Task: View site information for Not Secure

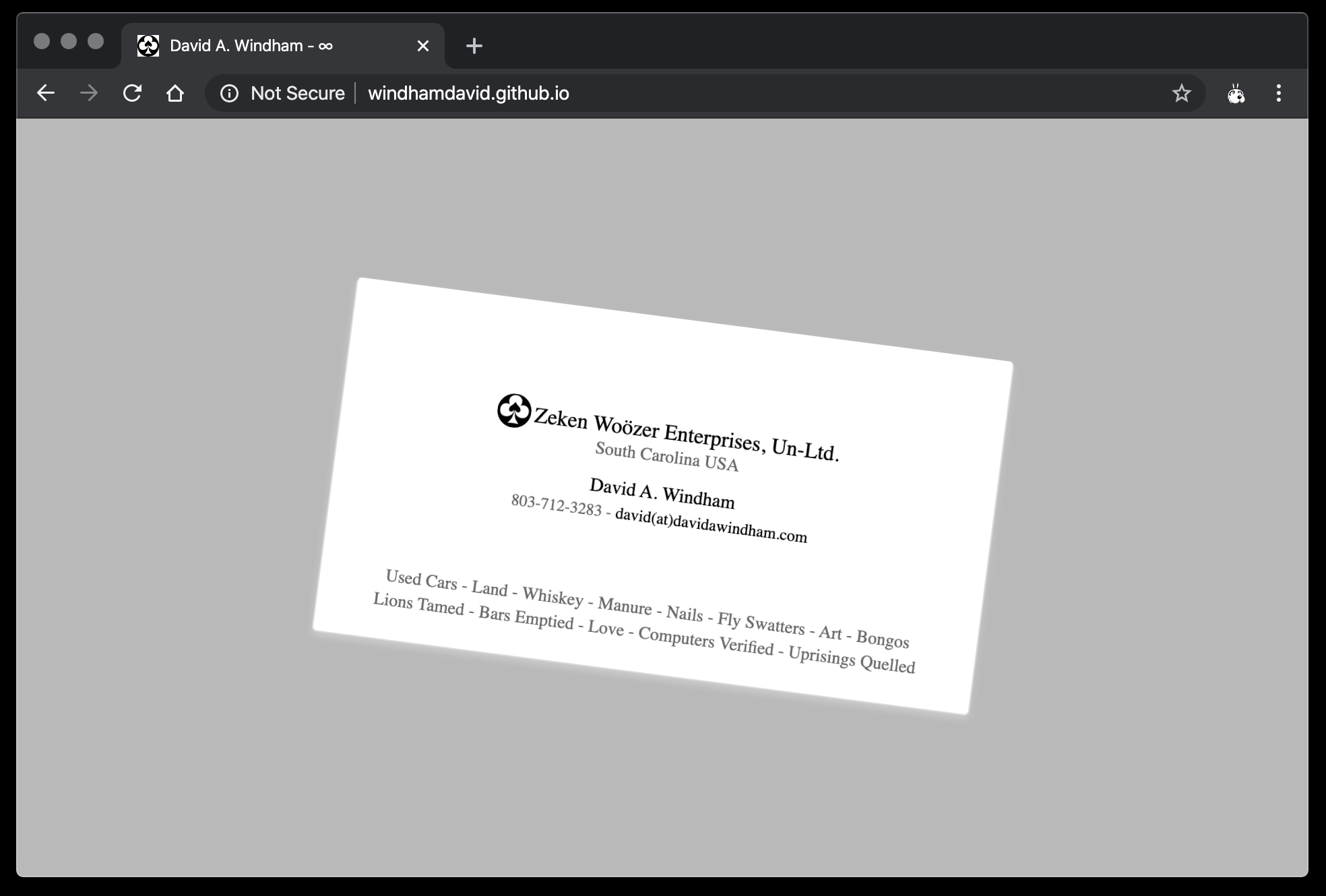Action: coord(283,93)
